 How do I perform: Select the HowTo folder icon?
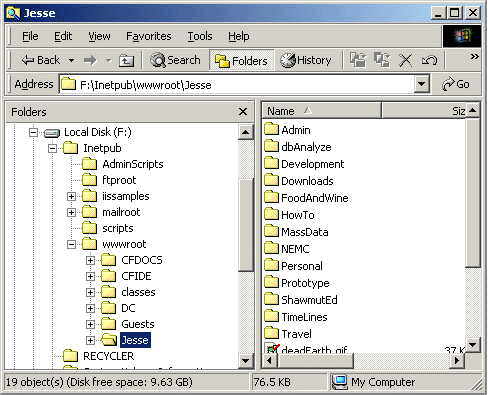click(271, 214)
